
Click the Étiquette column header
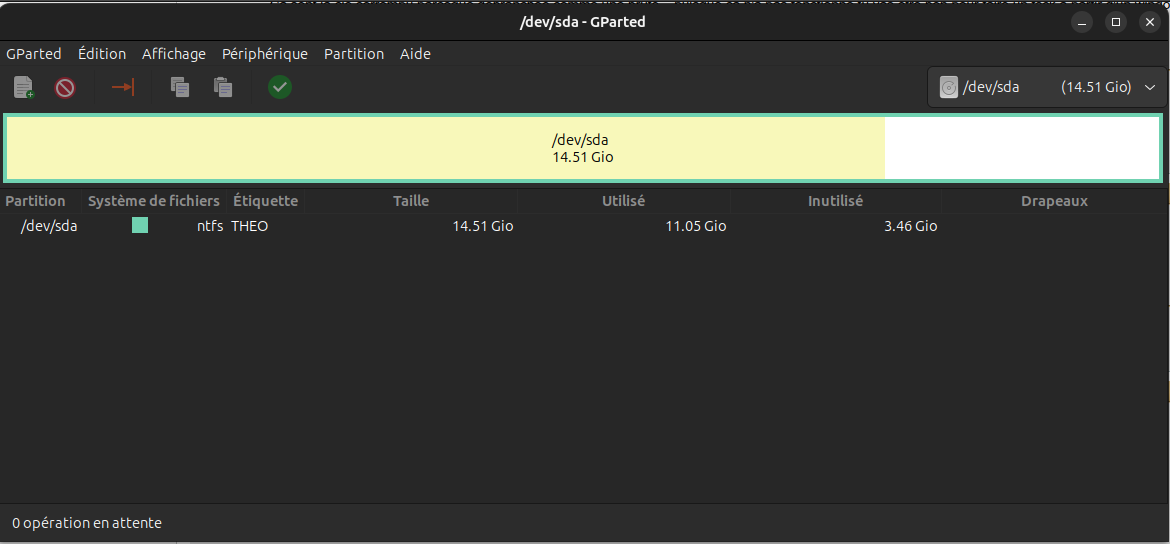[265, 201]
